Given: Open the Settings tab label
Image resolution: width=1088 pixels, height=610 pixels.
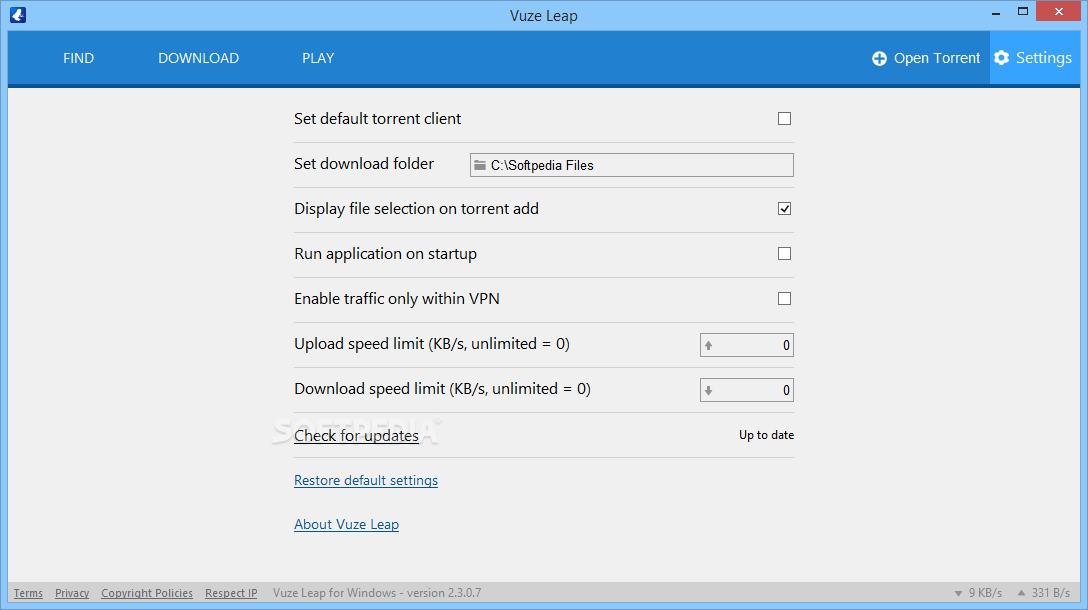Looking at the screenshot, I should tap(1044, 58).
